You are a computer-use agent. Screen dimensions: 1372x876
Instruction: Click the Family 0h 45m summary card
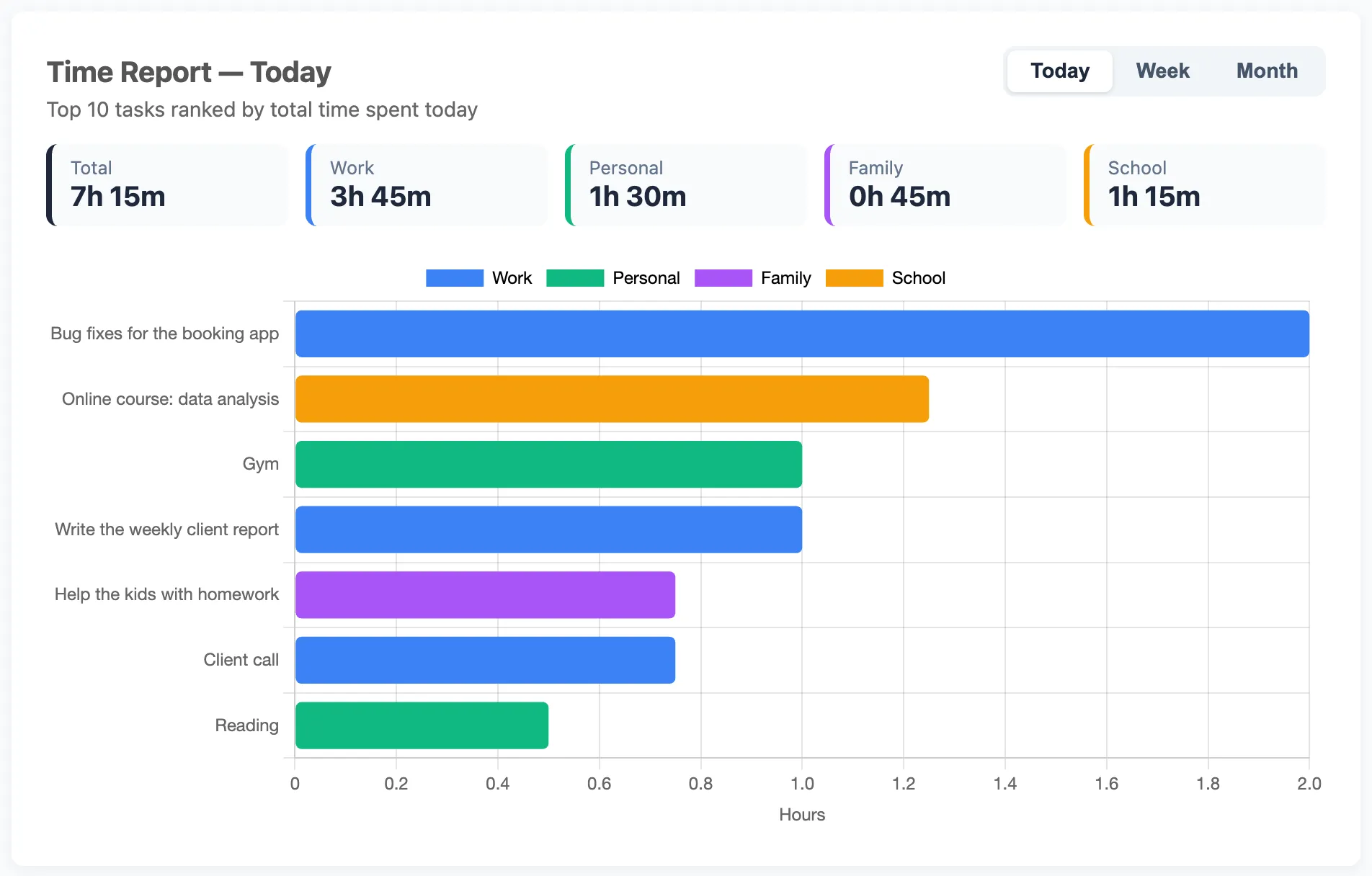pyautogui.click(x=945, y=185)
